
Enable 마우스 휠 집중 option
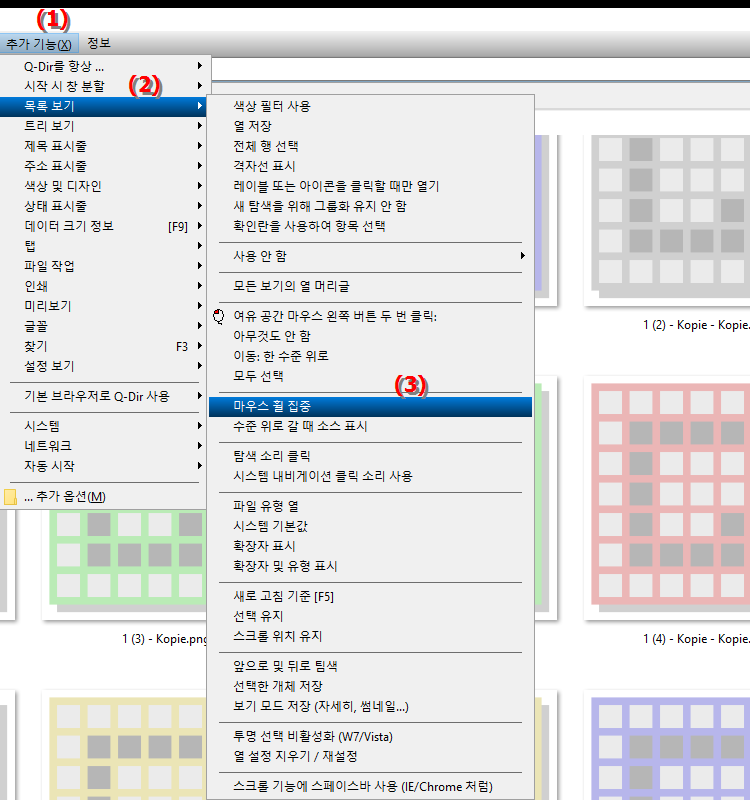tap(370, 407)
